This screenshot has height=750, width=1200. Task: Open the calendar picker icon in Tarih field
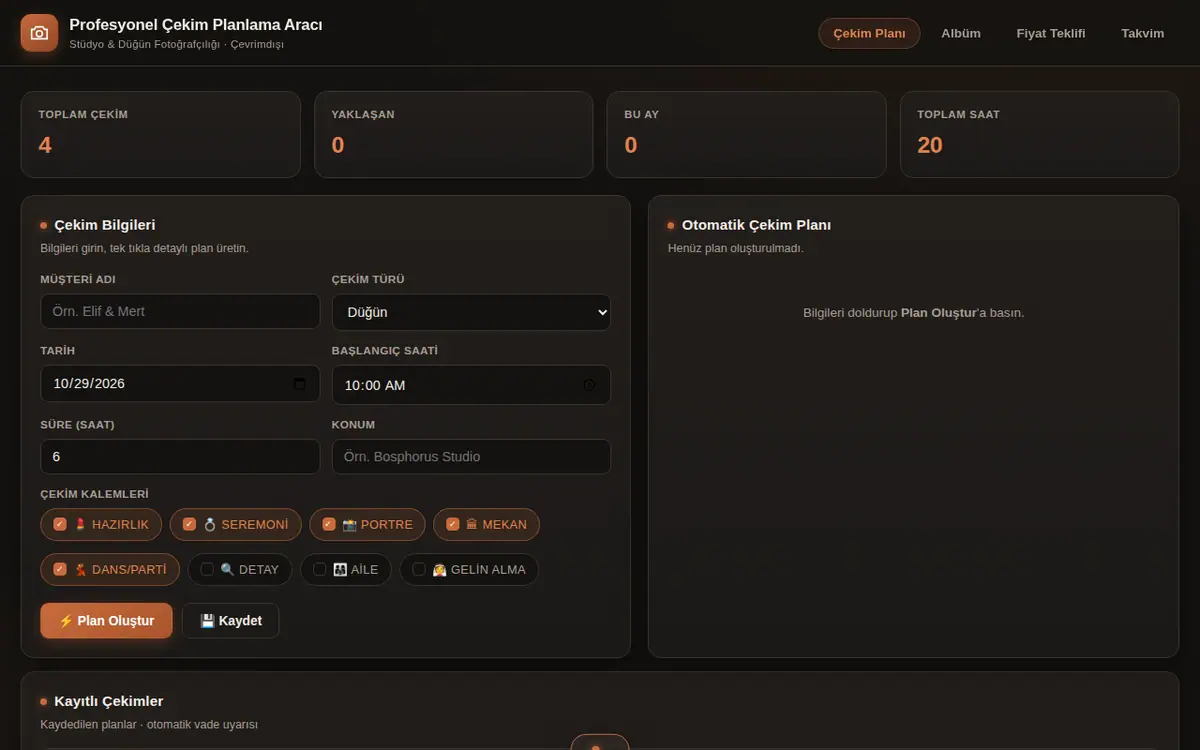(x=300, y=384)
